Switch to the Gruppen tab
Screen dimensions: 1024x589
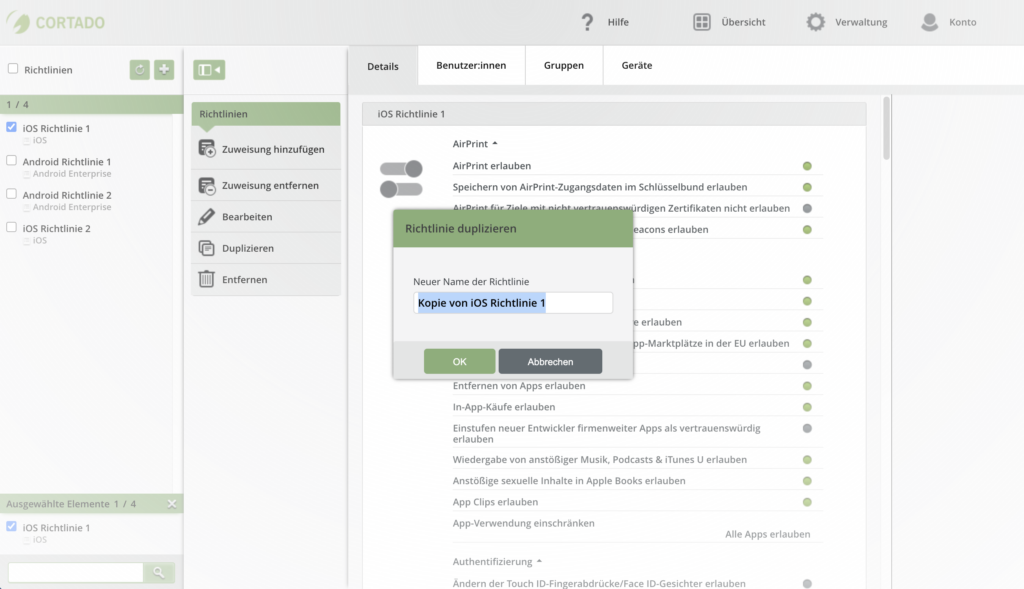tap(564, 65)
